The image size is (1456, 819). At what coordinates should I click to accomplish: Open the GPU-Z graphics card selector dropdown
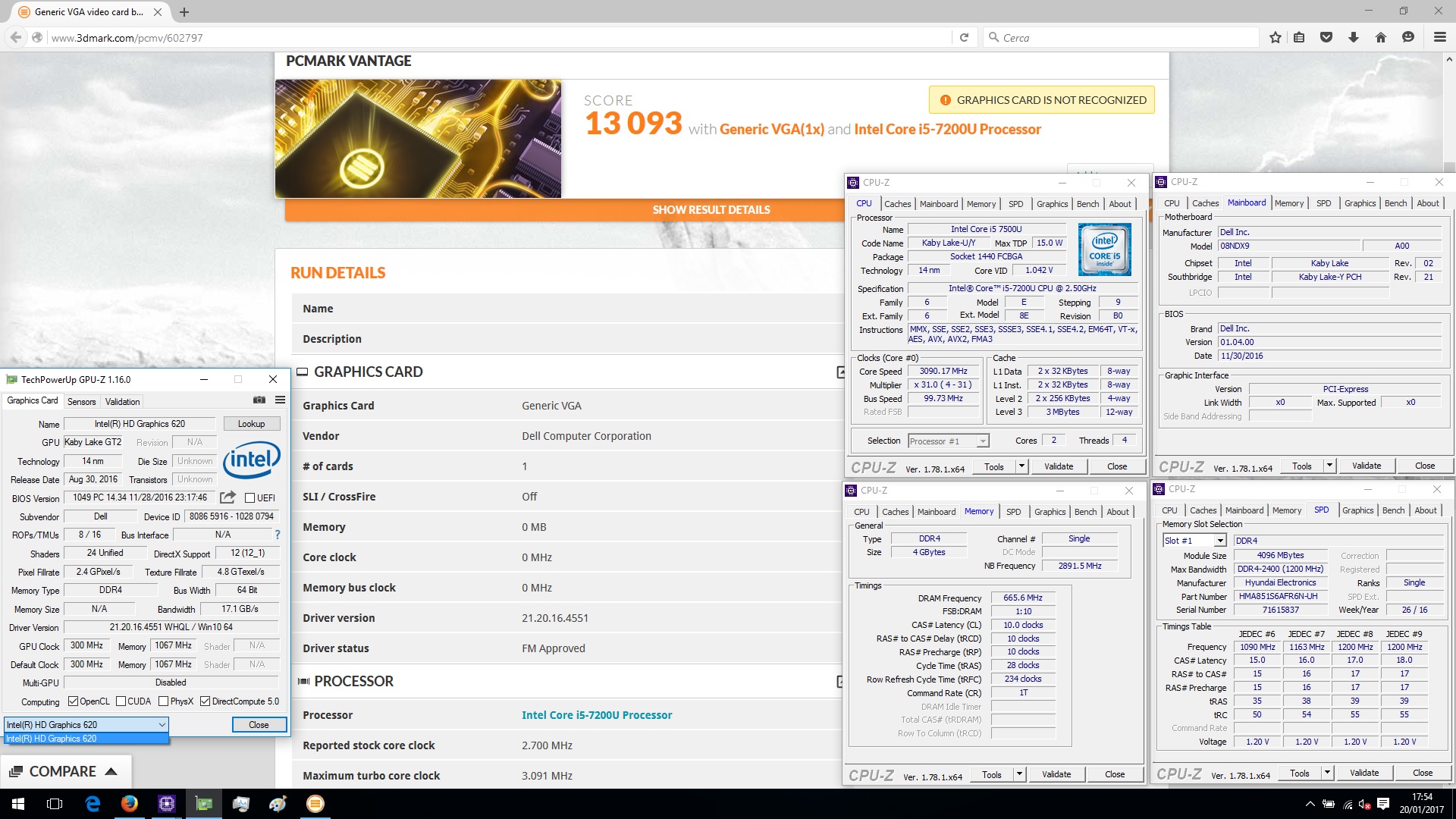(x=86, y=725)
